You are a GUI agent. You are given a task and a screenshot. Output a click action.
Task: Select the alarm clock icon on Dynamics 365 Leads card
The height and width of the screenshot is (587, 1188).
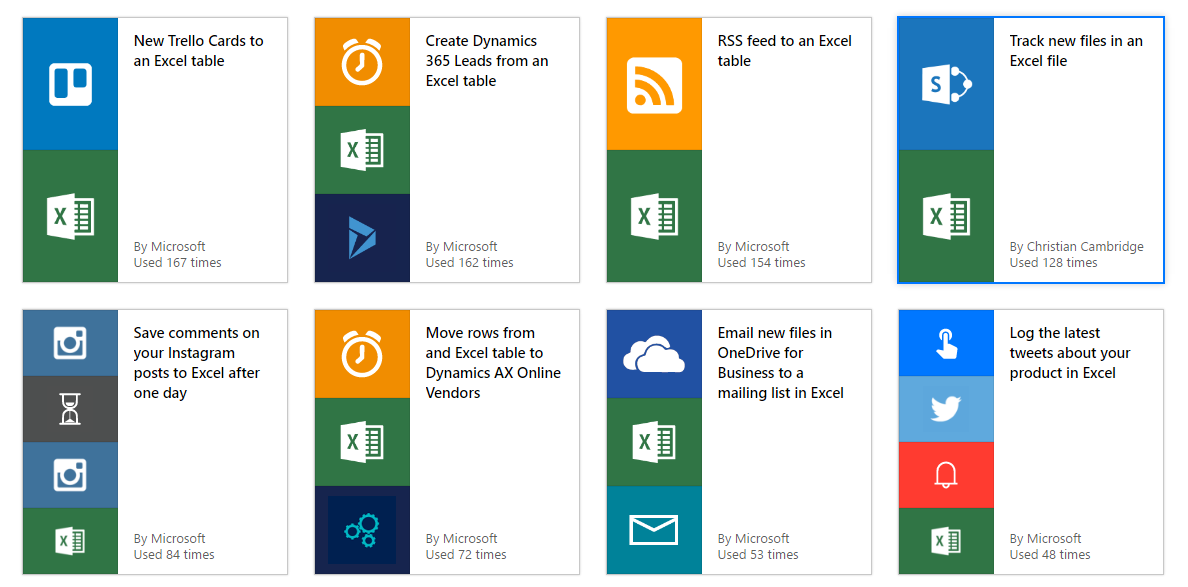(x=362, y=62)
